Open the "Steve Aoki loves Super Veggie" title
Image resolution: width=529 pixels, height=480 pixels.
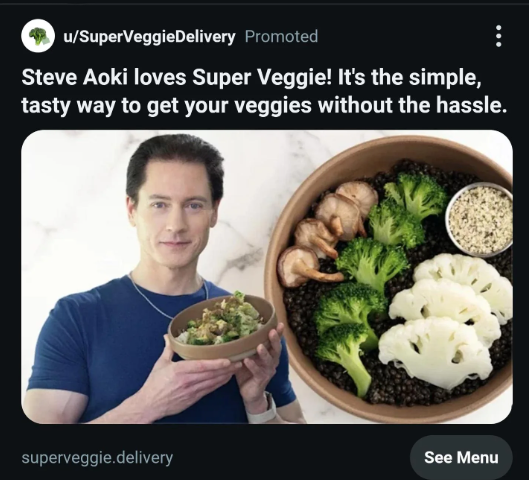pyautogui.click(x=264, y=91)
